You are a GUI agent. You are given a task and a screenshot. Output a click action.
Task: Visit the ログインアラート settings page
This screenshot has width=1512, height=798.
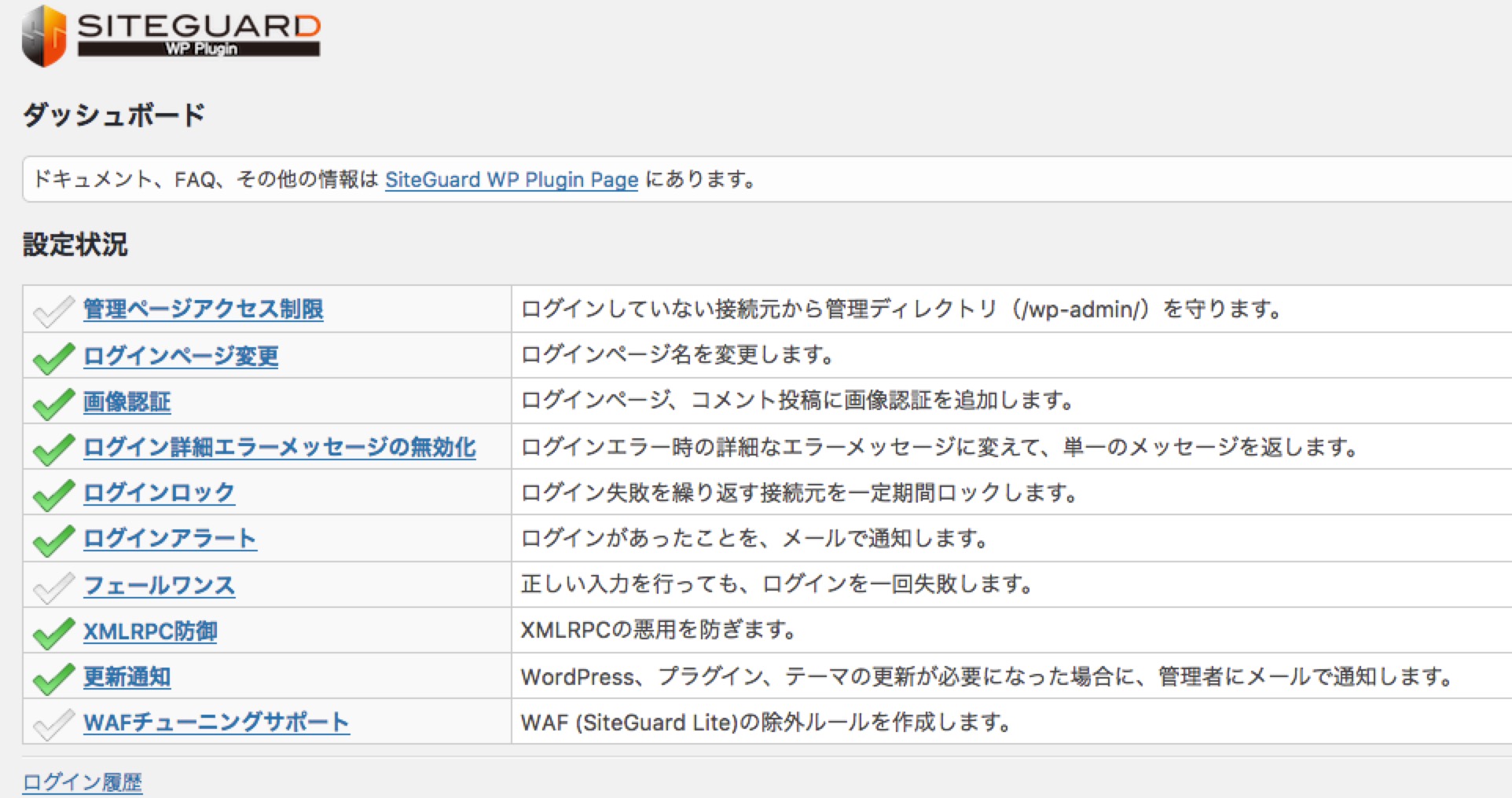pos(170,539)
